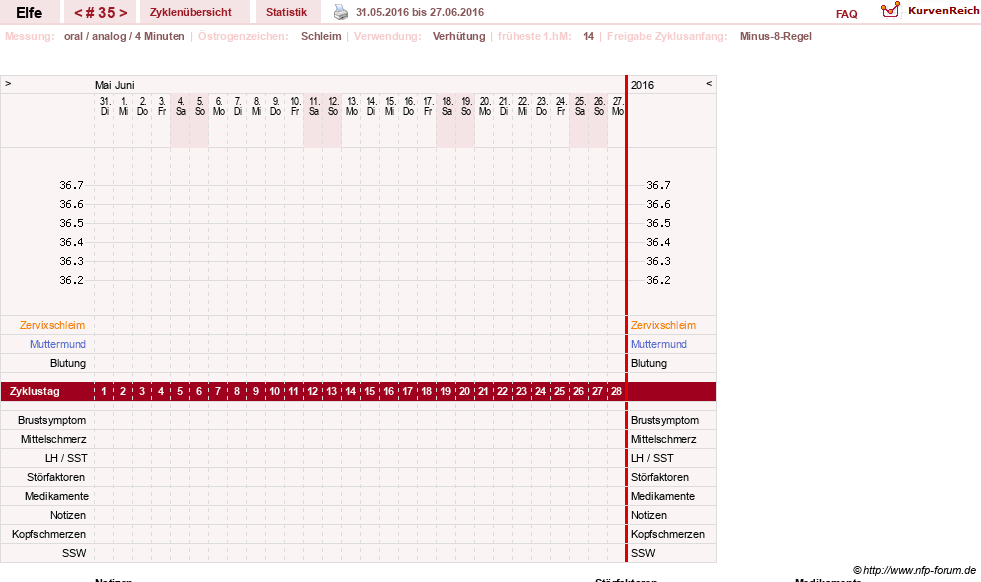Click the KurvenReich text link
The image size is (981, 582).
point(943,11)
